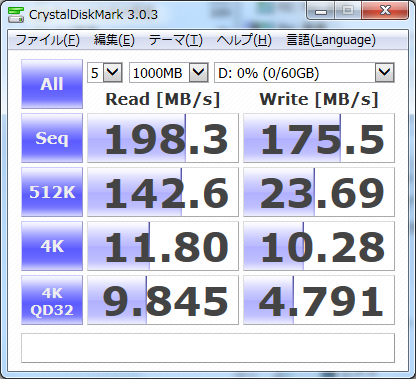Image resolution: width=416 pixels, height=379 pixels.
Task: Start the 512K benchmark test
Action: pyautogui.click(x=52, y=192)
